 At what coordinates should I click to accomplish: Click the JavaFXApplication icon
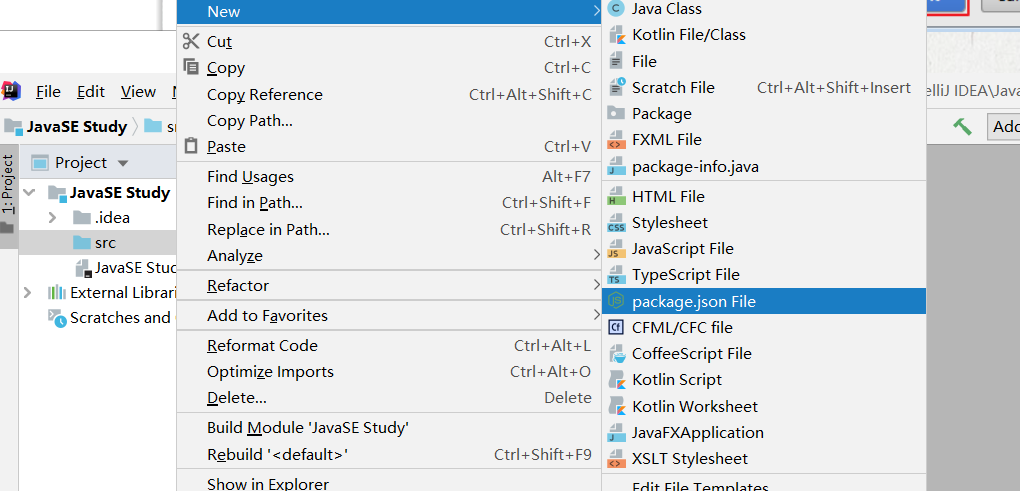pyautogui.click(x=615, y=432)
